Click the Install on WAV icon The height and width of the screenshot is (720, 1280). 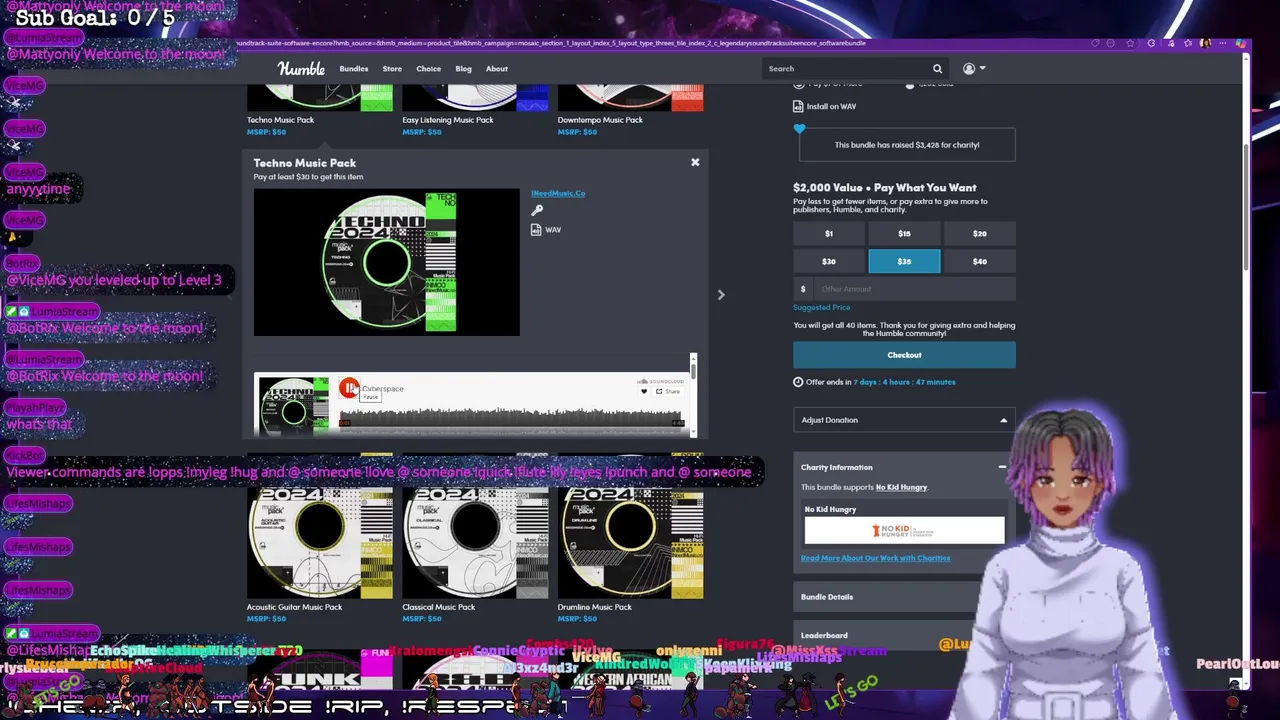coord(798,106)
